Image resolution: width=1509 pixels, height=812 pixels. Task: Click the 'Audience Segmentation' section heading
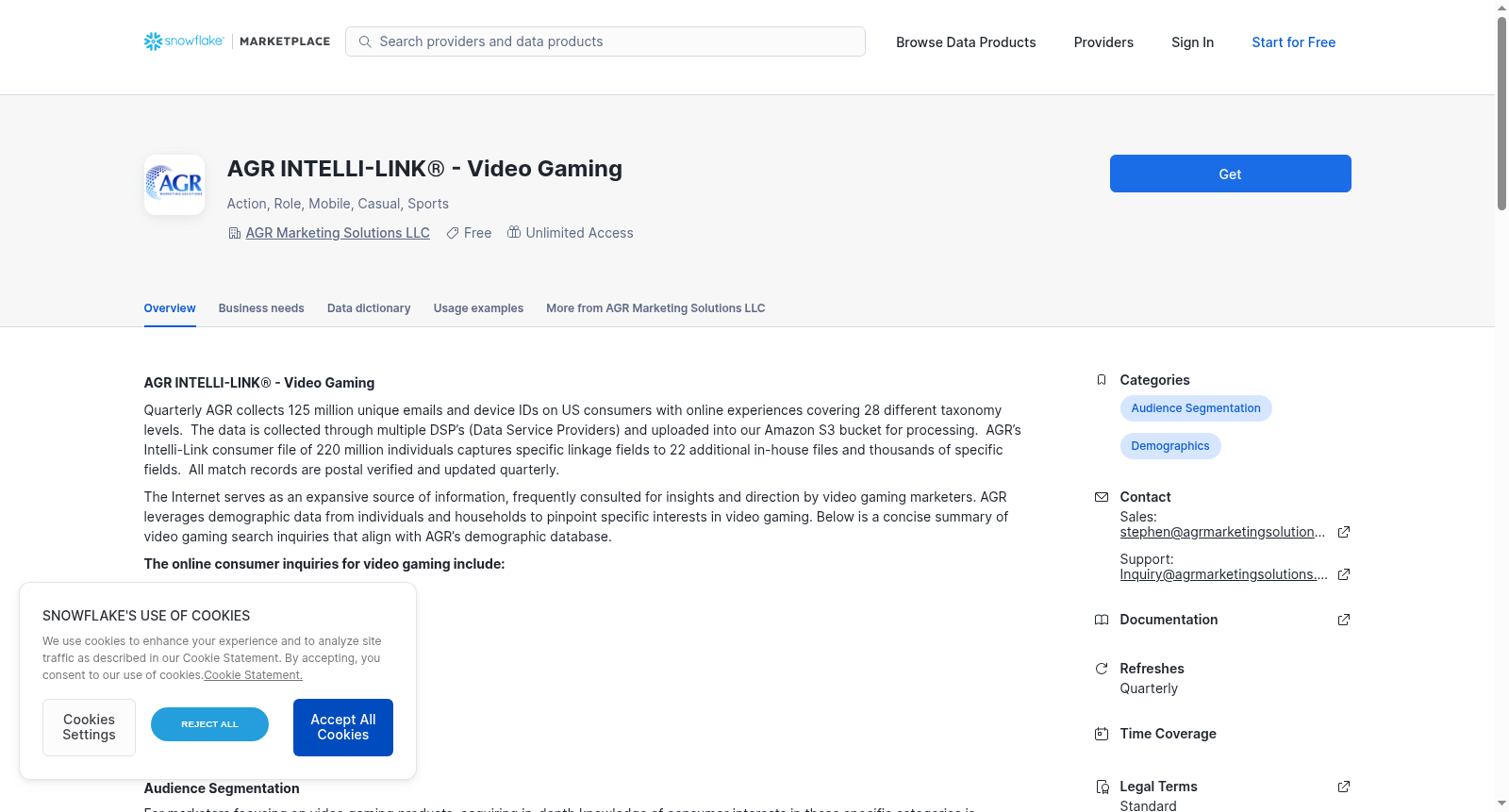click(222, 788)
